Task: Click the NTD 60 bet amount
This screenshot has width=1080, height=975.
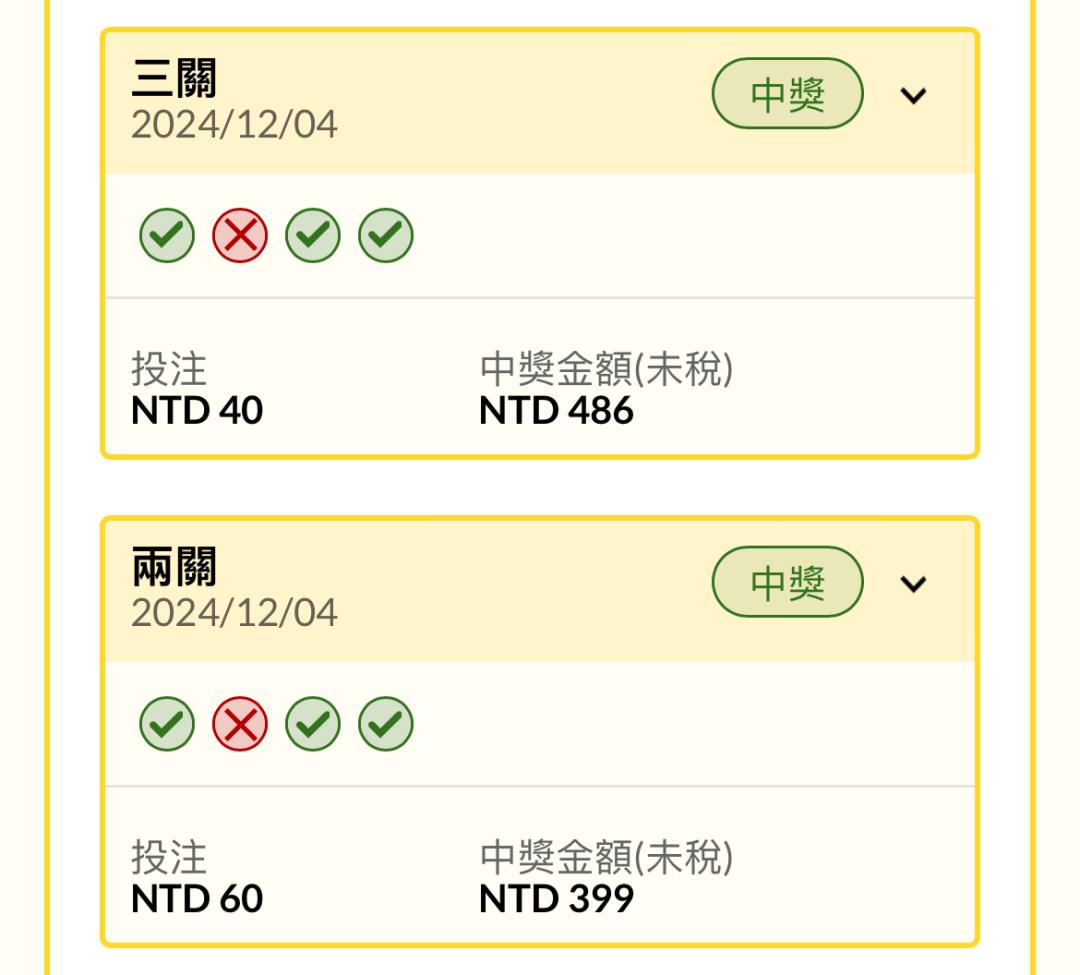Action: tap(197, 899)
